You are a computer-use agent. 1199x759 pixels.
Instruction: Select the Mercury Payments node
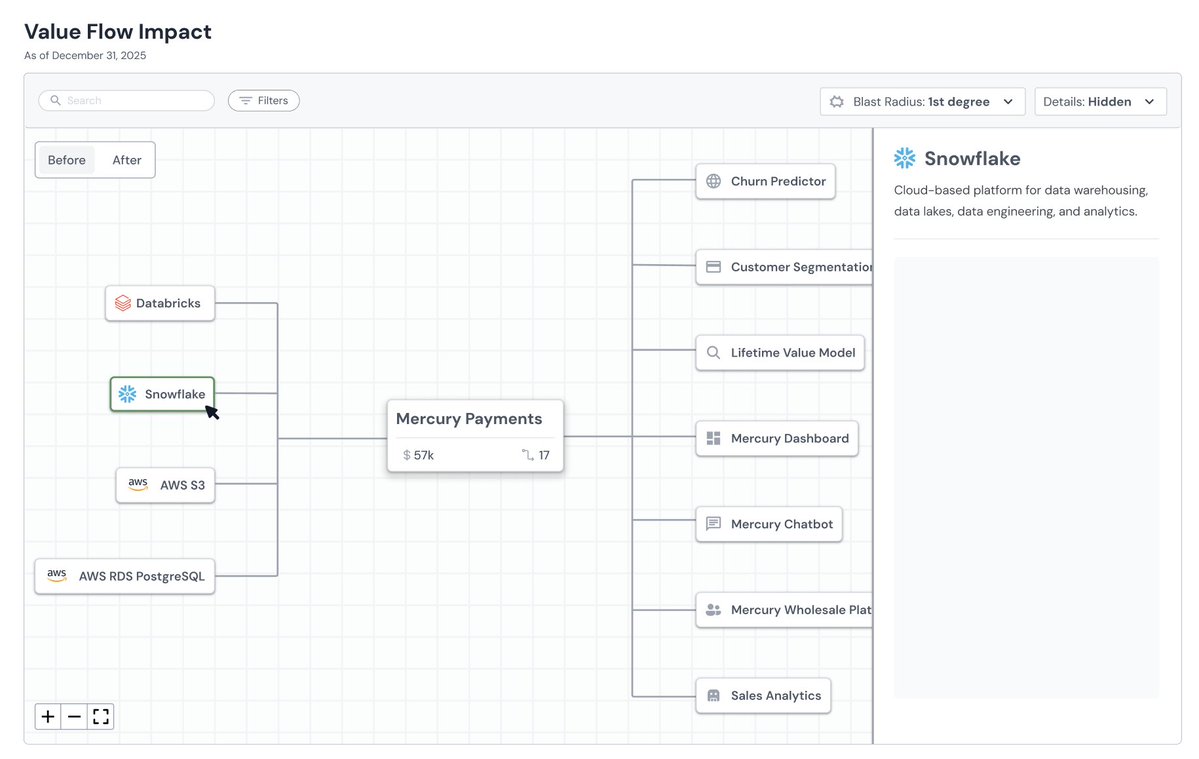point(475,436)
